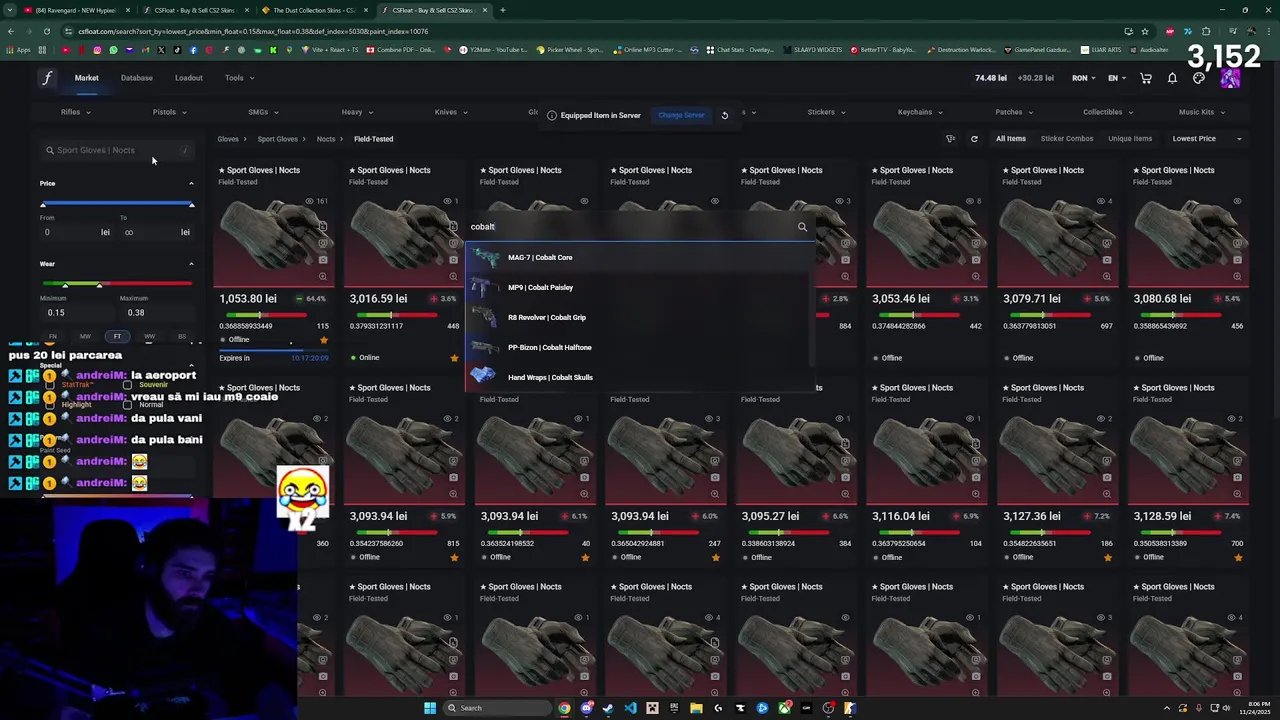Click the star on the 3,016.59 lei listing
The width and height of the screenshot is (1280, 720).
coord(454,358)
